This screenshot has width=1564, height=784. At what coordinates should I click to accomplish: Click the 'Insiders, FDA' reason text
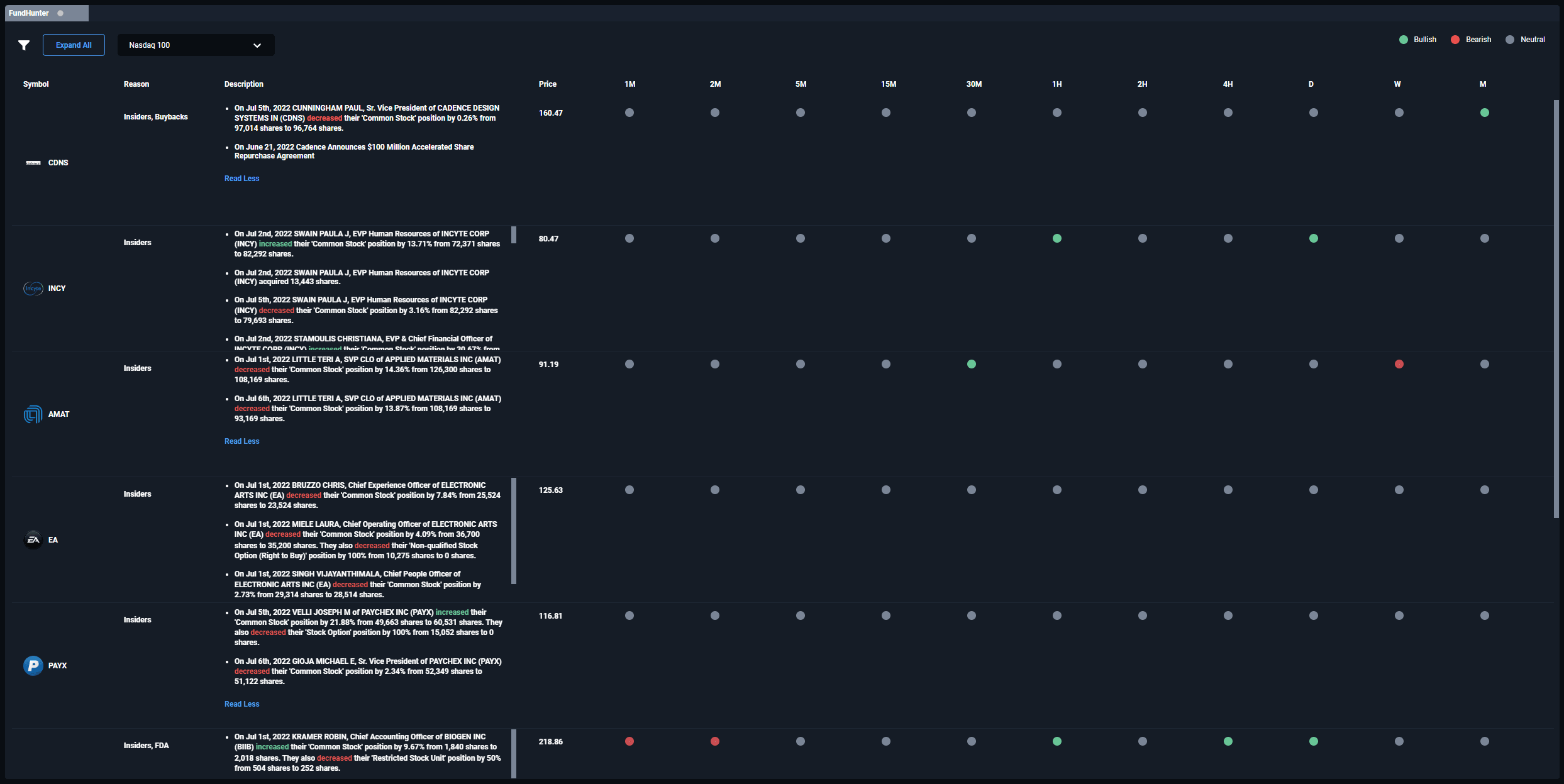[147, 746]
